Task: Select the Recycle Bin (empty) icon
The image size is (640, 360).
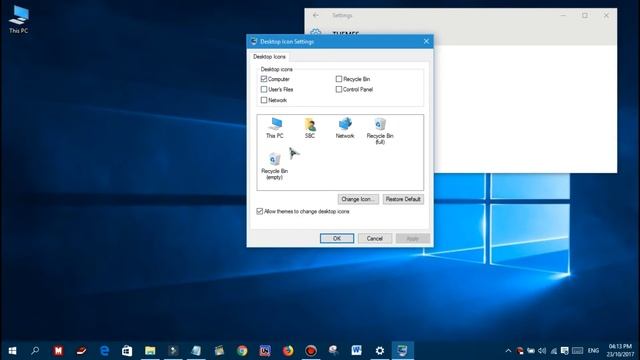Action: 274,166
